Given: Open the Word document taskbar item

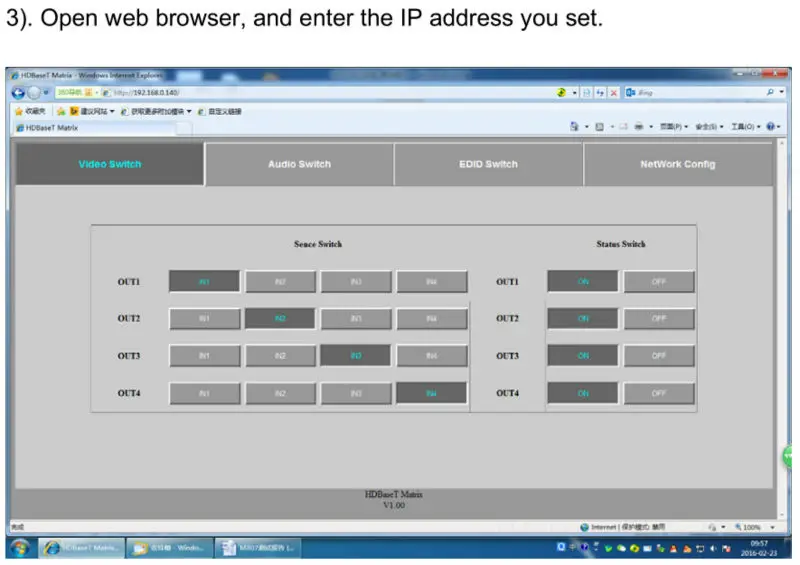Looking at the screenshot, I should pyautogui.click(x=258, y=548).
